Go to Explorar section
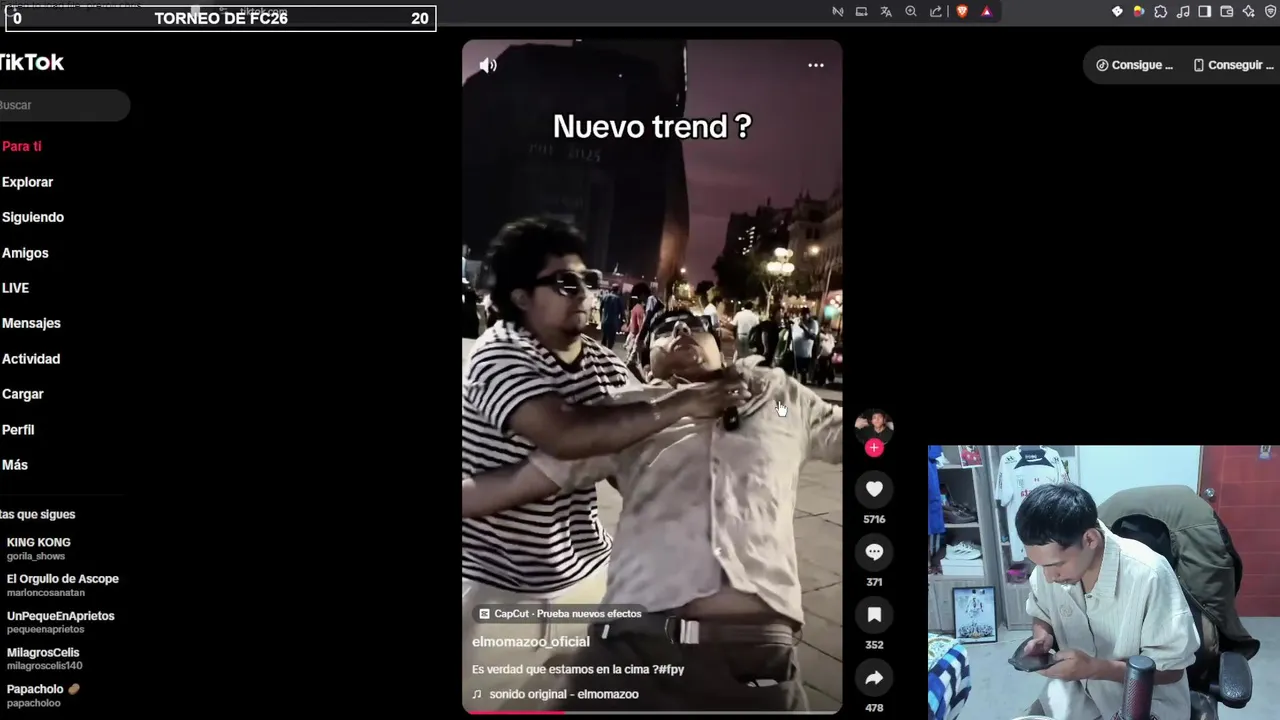The height and width of the screenshot is (720, 1280). 27,182
